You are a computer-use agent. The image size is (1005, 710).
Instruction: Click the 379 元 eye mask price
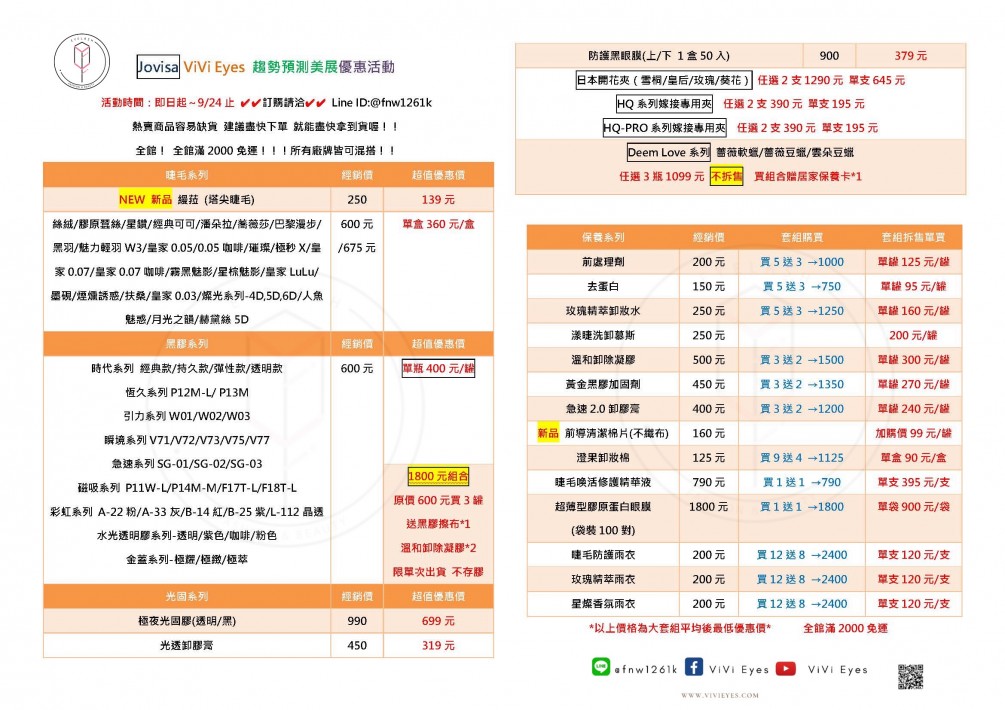pyautogui.click(x=910, y=56)
